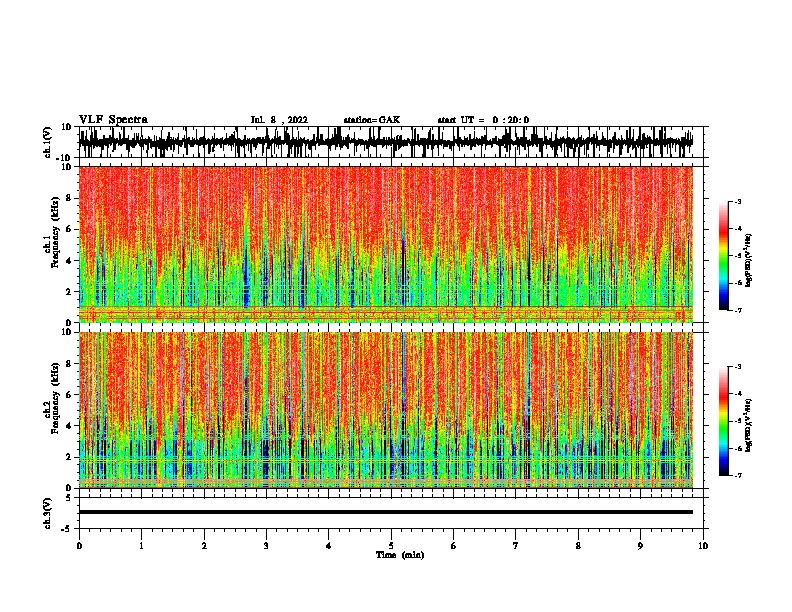The image size is (792, 612).
Task: Click the ch.1 spectrogram panel
Action: 386,244
